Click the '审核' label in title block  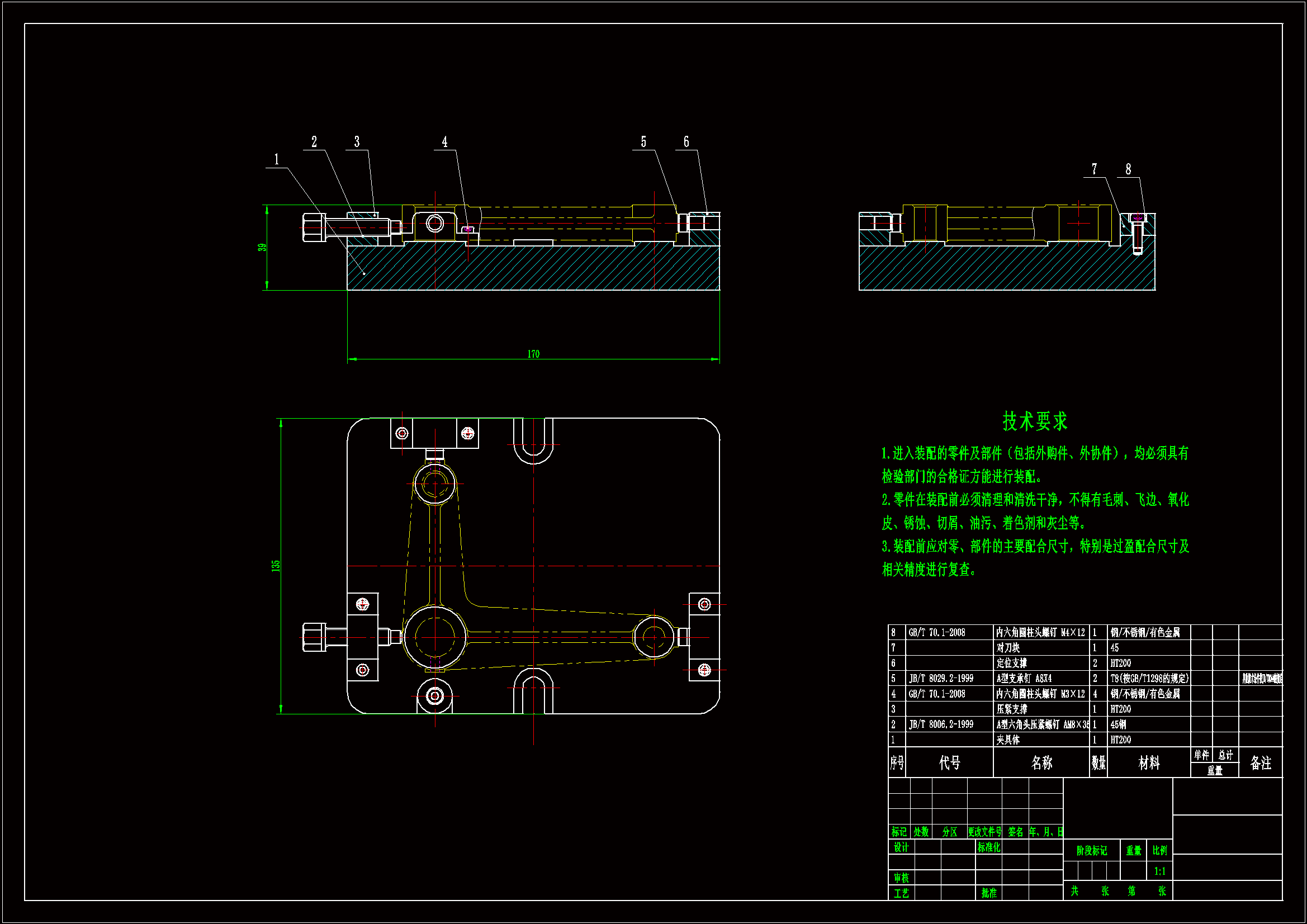[901, 878]
